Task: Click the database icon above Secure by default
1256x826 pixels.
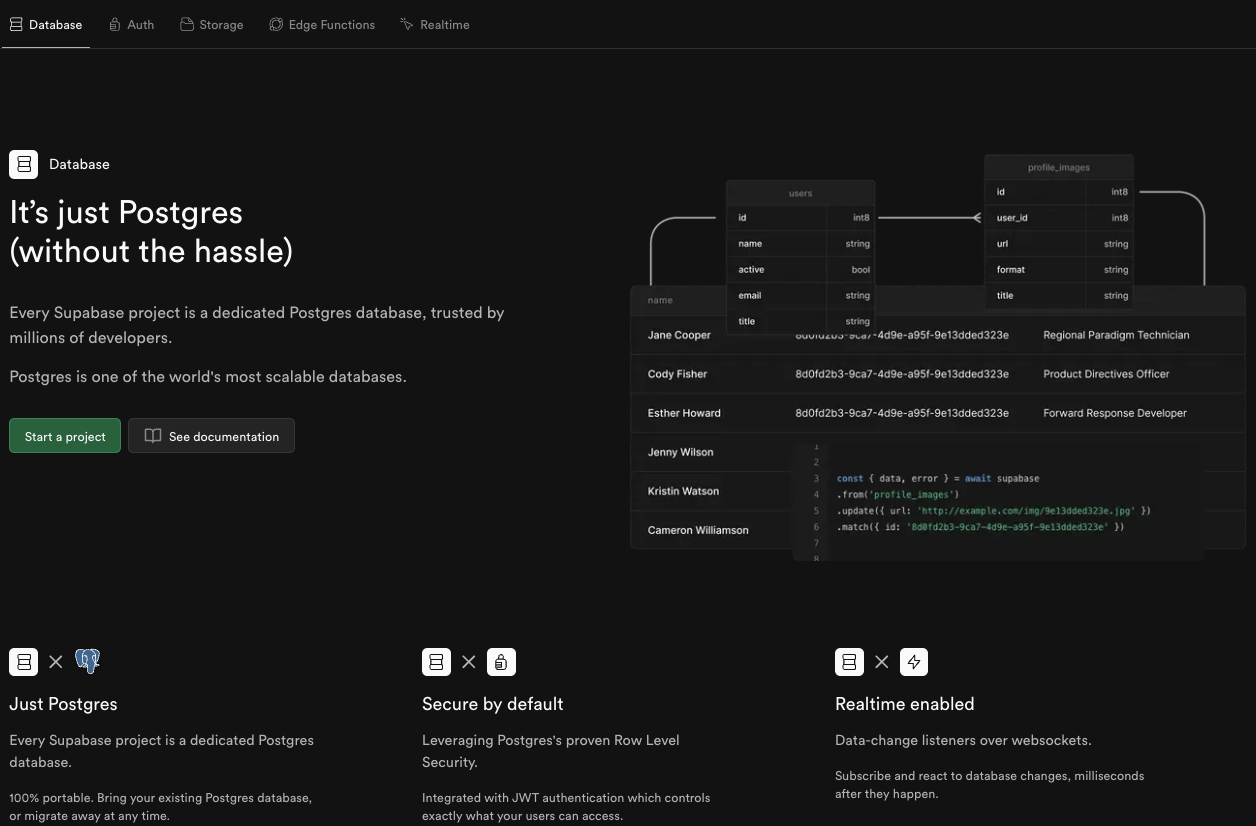Action: click(x=436, y=661)
